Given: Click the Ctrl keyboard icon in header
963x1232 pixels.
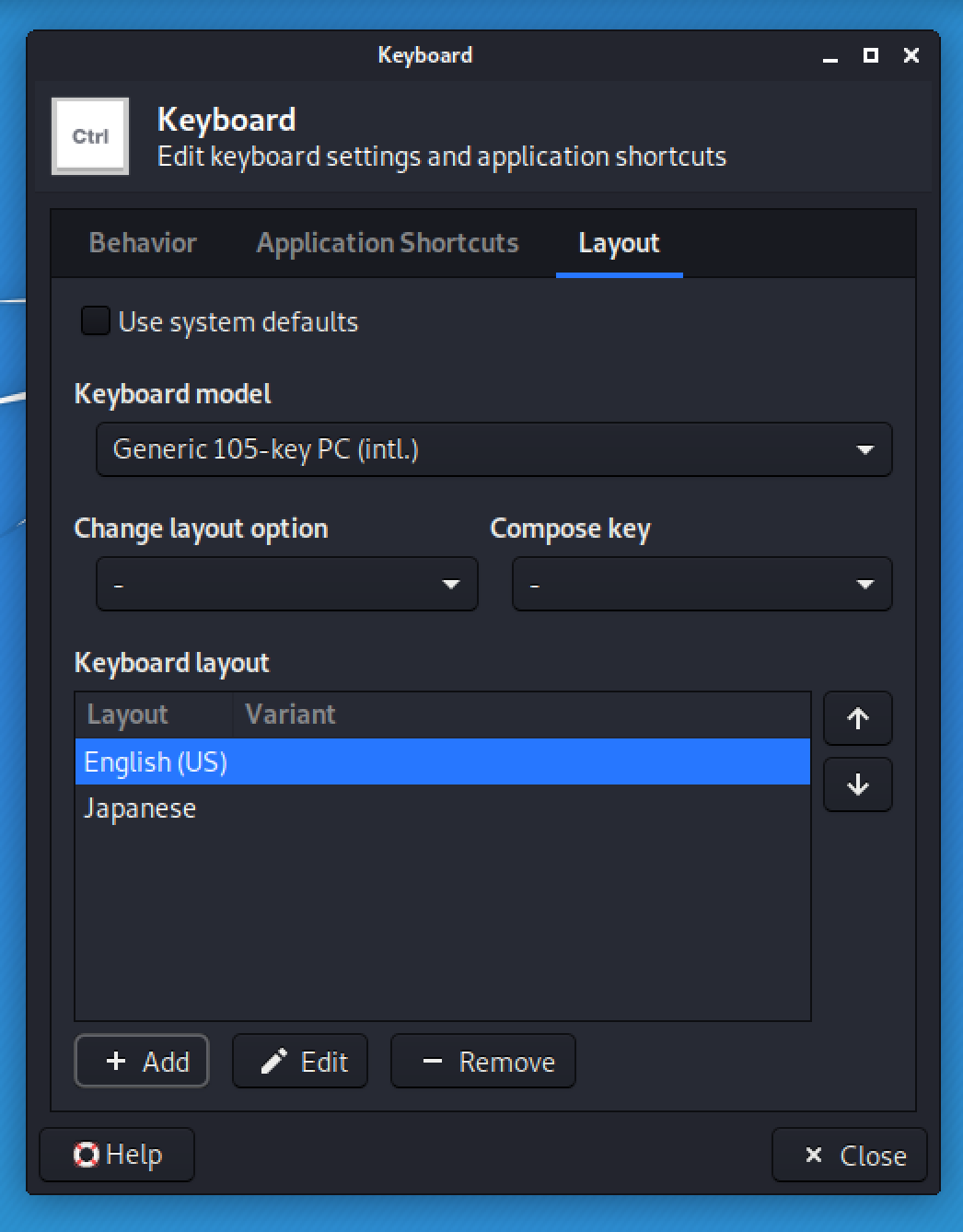Looking at the screenshot, I should (90, 136).
